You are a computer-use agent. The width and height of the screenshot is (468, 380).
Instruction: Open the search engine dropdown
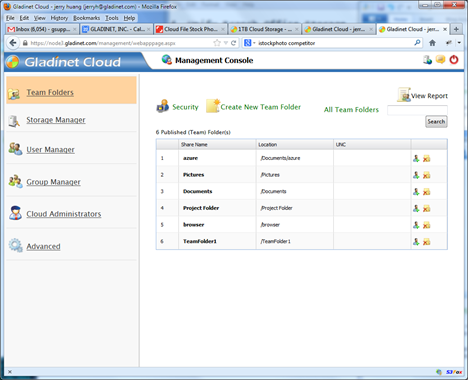point(250,43)
